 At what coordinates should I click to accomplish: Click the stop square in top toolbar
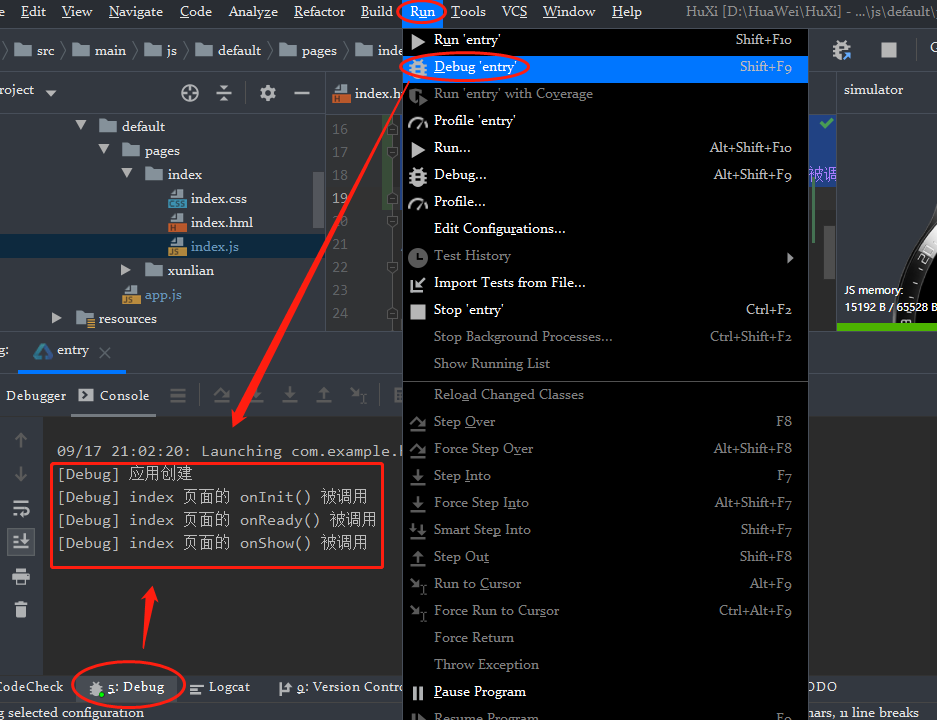(889, 50)
